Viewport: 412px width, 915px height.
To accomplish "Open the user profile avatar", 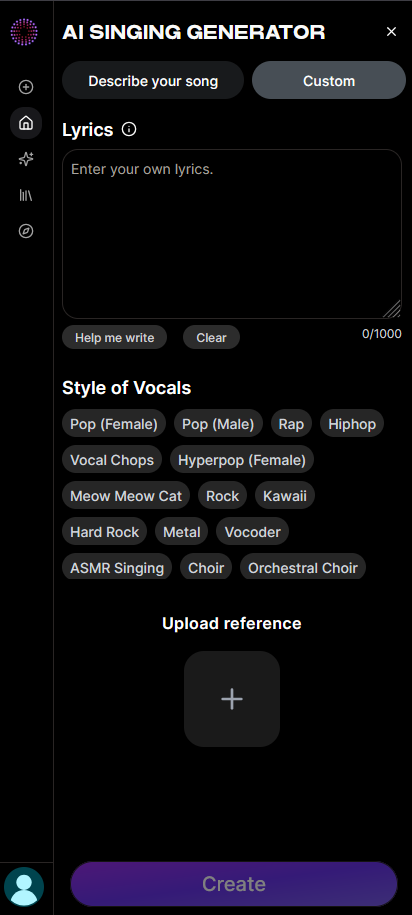I will click(x=24, y=886).
